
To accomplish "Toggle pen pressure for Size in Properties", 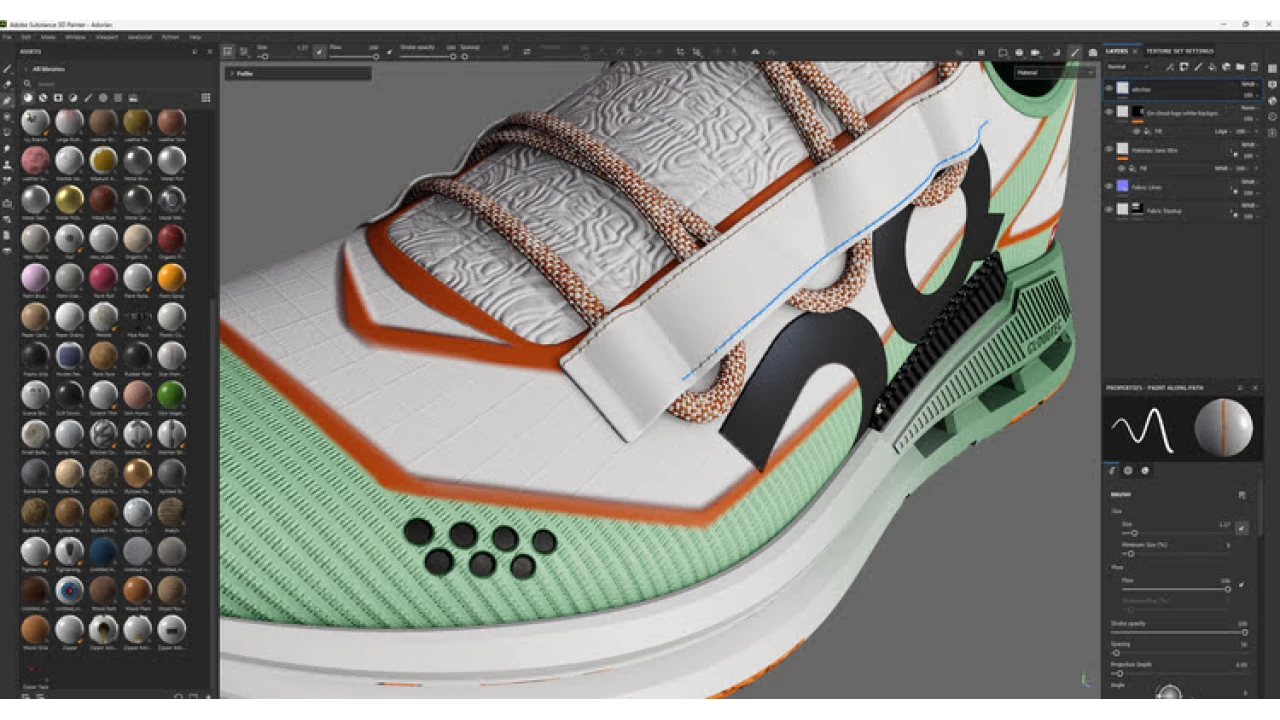I will point(1242,527).
